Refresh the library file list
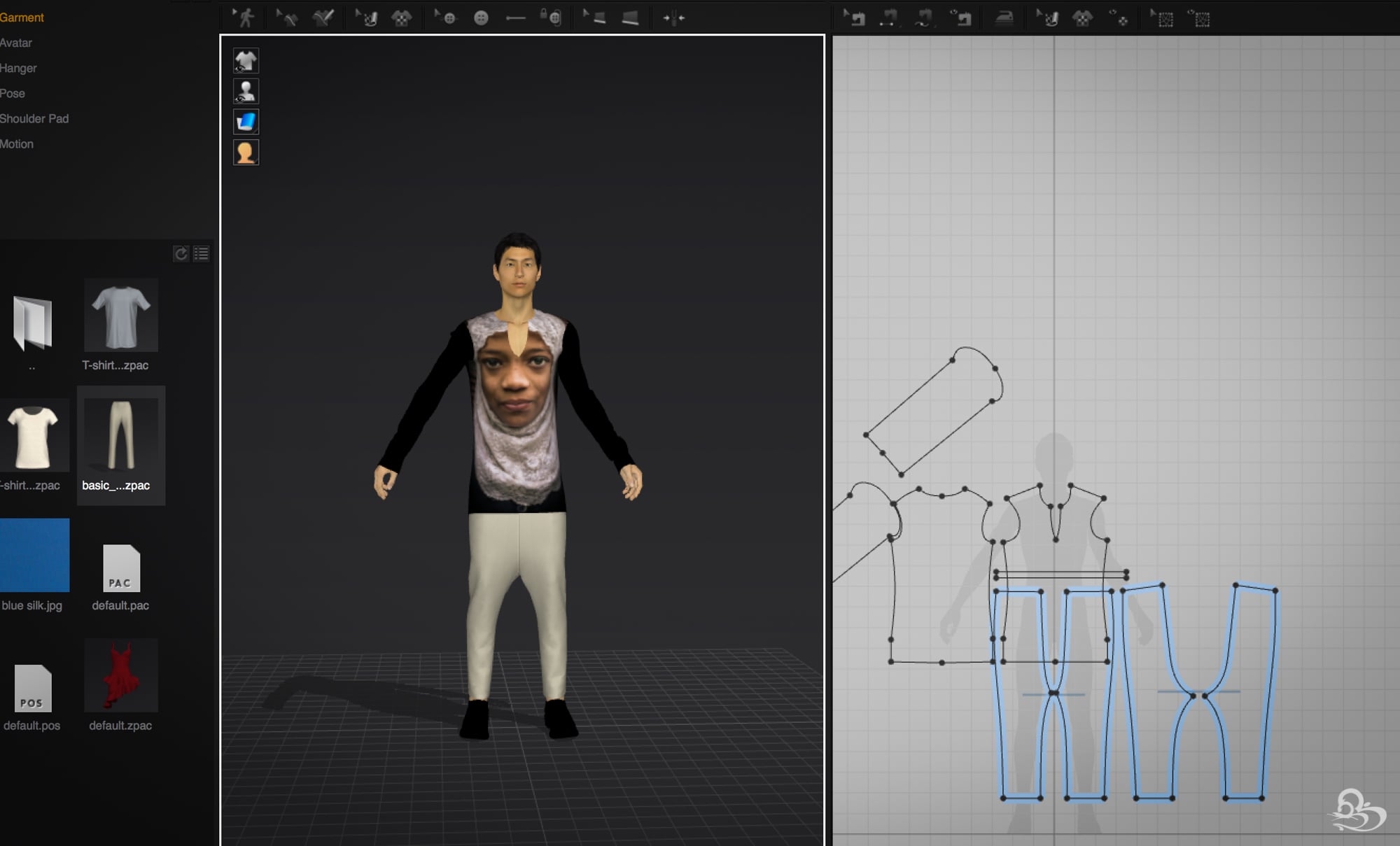 pyautogui.click(x=181, y=254)
